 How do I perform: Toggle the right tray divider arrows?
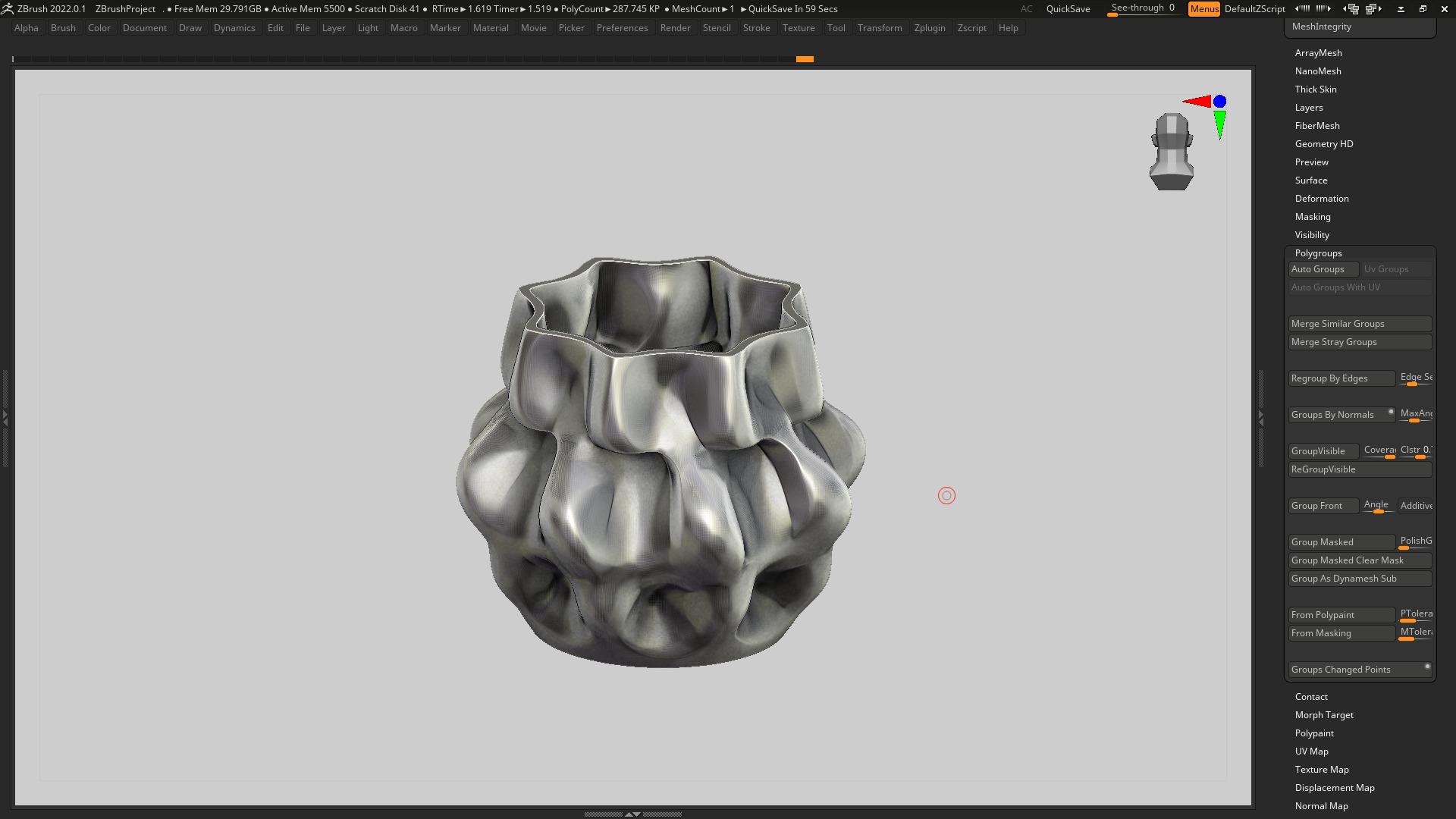1261,417
